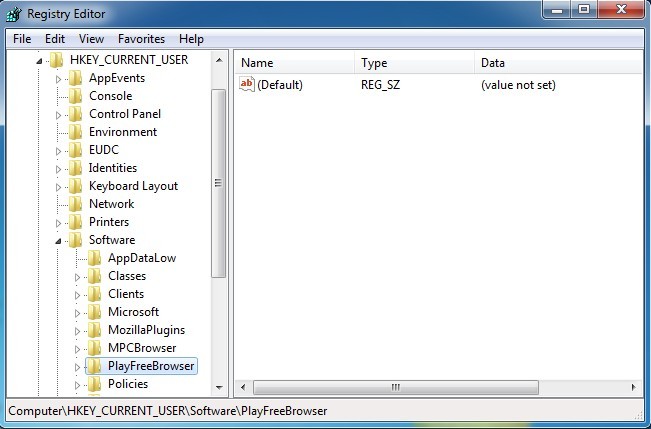This screenshot has width=651, height=429.
Task: Click the Registry Editor title bar icon
Action: pos(14,14)
